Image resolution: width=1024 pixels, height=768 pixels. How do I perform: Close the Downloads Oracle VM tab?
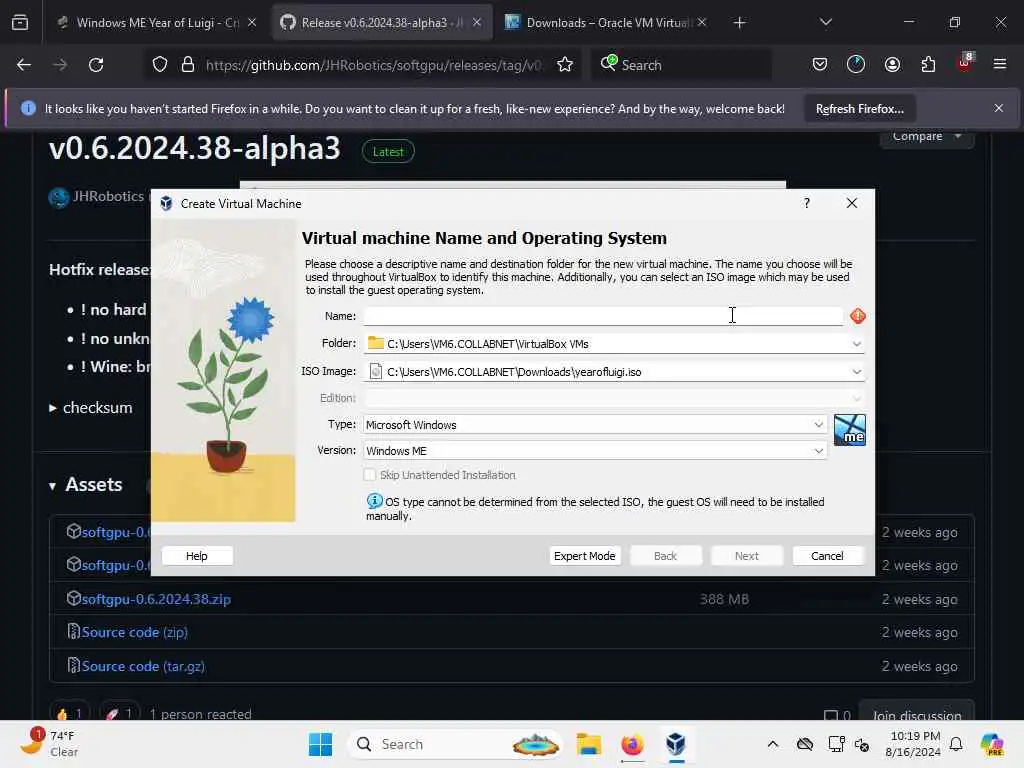pyautogui.click(x=702, y=23)
